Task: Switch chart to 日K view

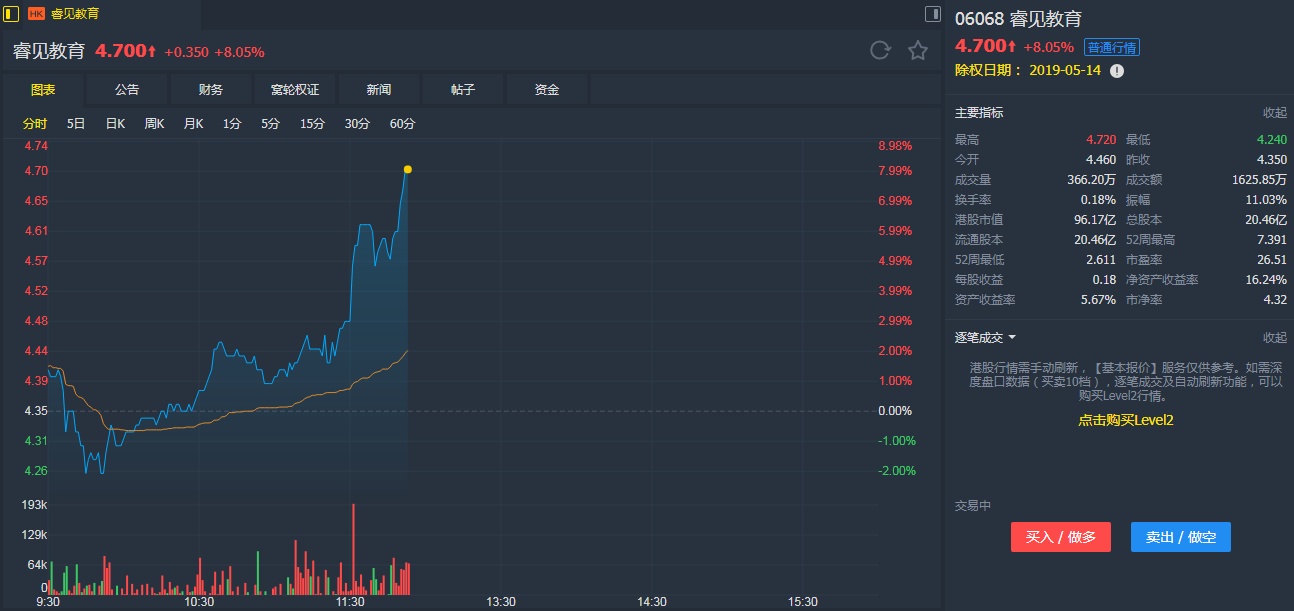Action: [115, 124]
